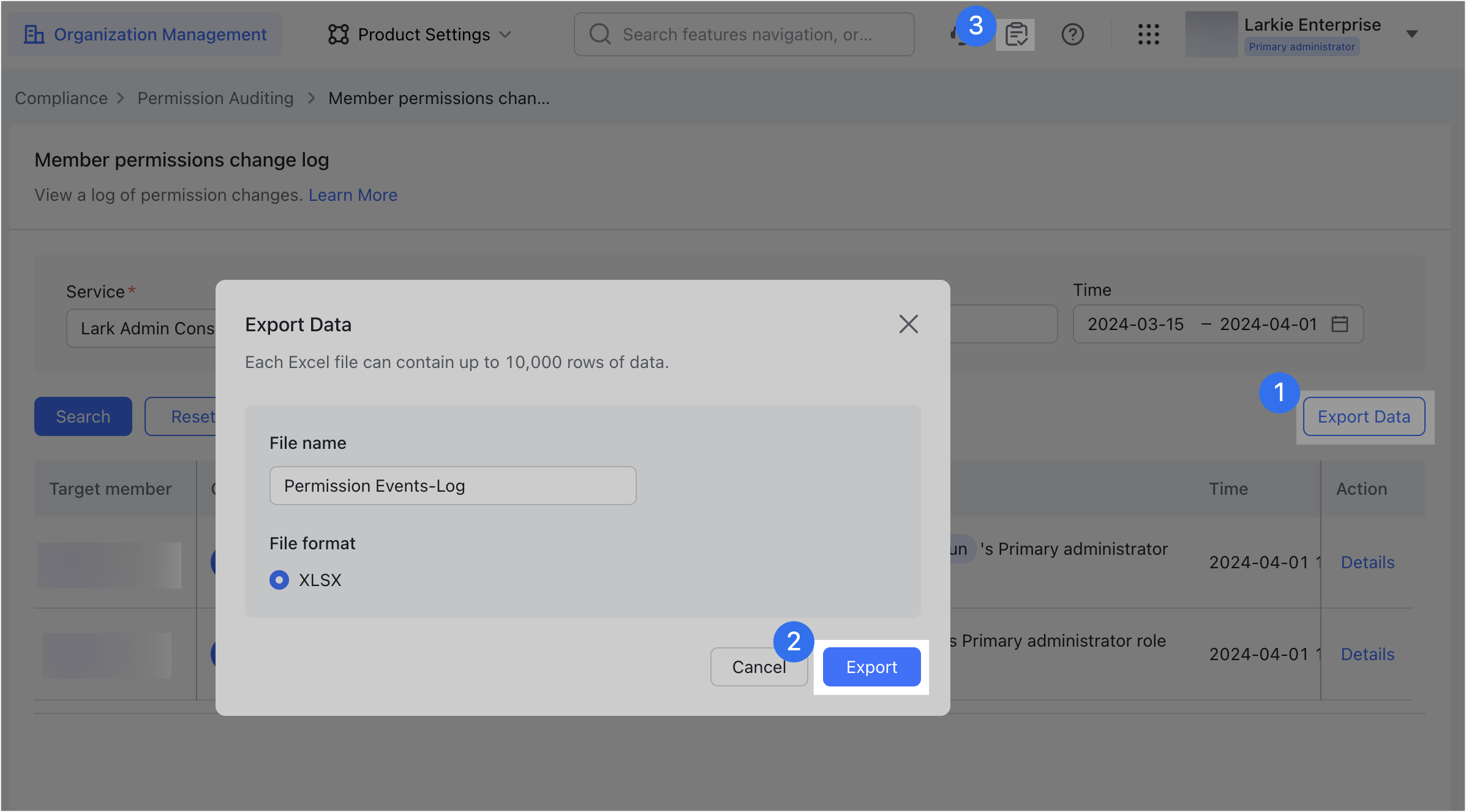Image resolution: width=1466 pixels, height=812 pixels.
Task: Open Details for the first log row
Action: tap(1367, 562)
